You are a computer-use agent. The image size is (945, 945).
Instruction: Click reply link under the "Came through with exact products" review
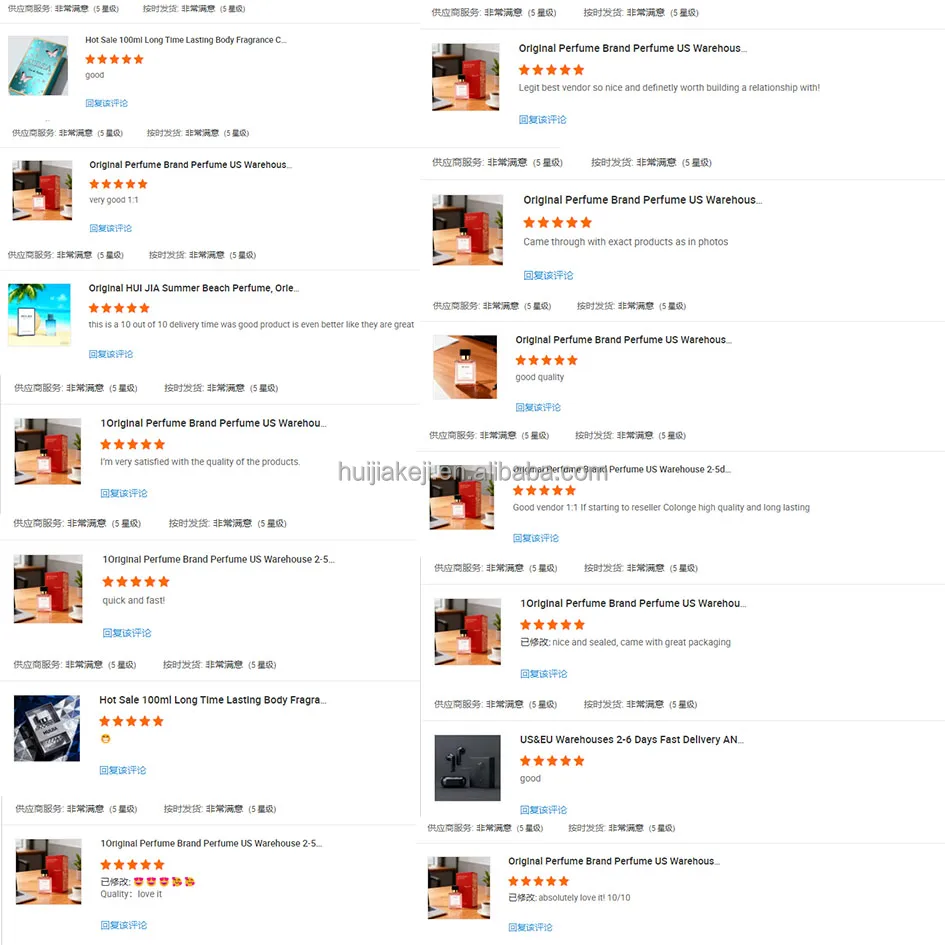548,275
